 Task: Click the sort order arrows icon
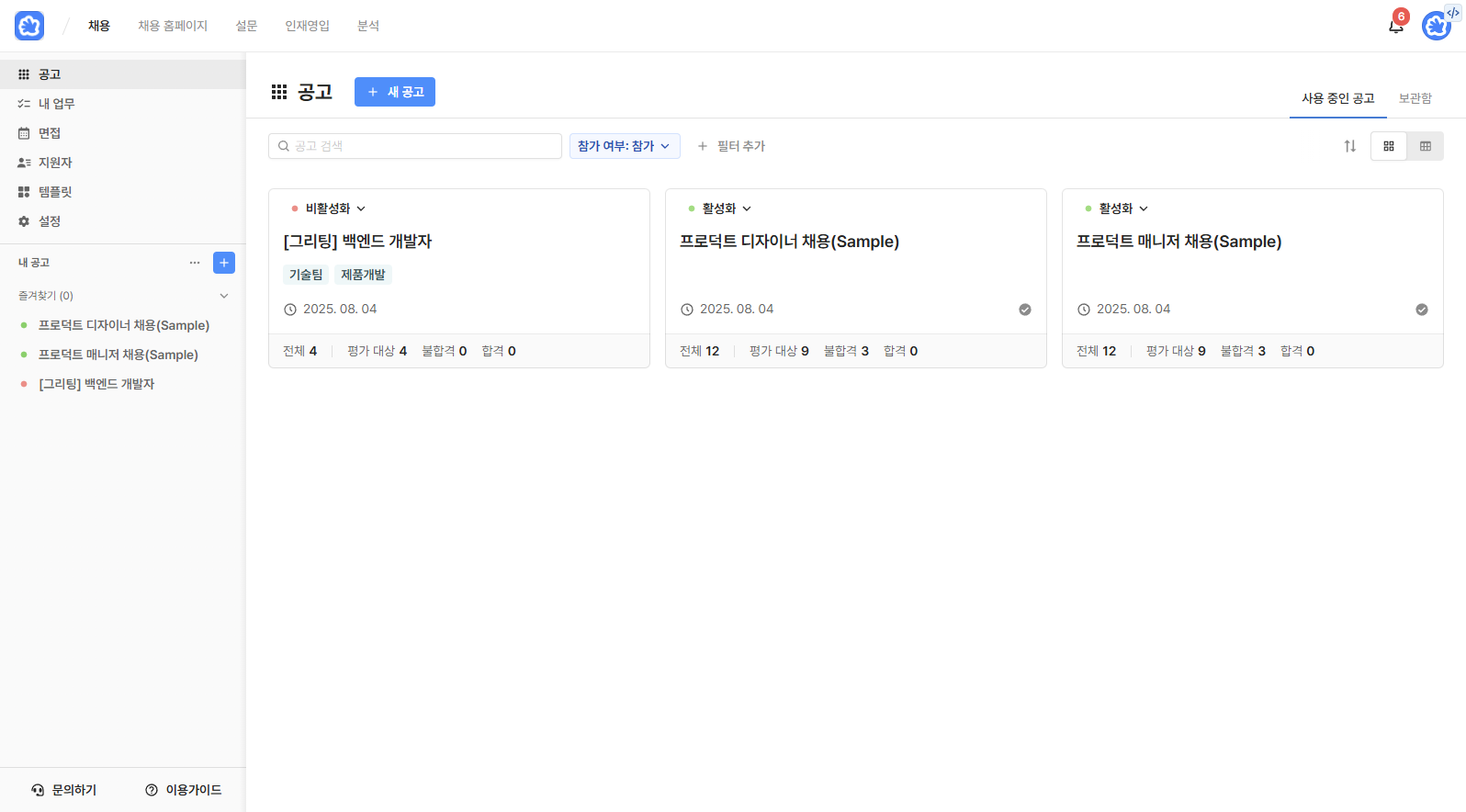point(1350,146)
